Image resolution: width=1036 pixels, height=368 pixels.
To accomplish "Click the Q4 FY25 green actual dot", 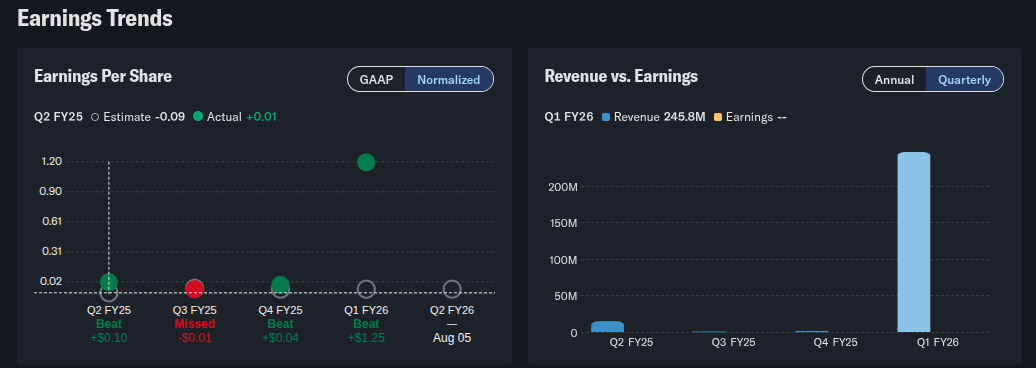I will click(281, 285).
